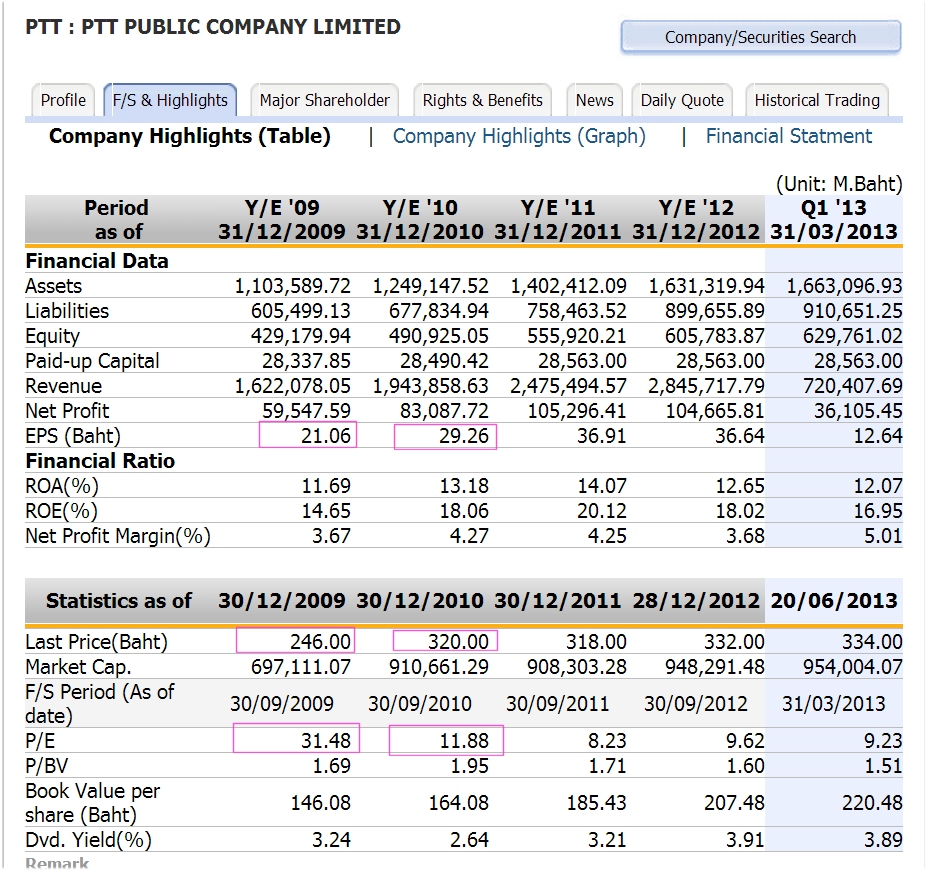This screenshot has height=870, width=926.
Task: Click the EPS (Baht) row label
Action: point(73,436)
